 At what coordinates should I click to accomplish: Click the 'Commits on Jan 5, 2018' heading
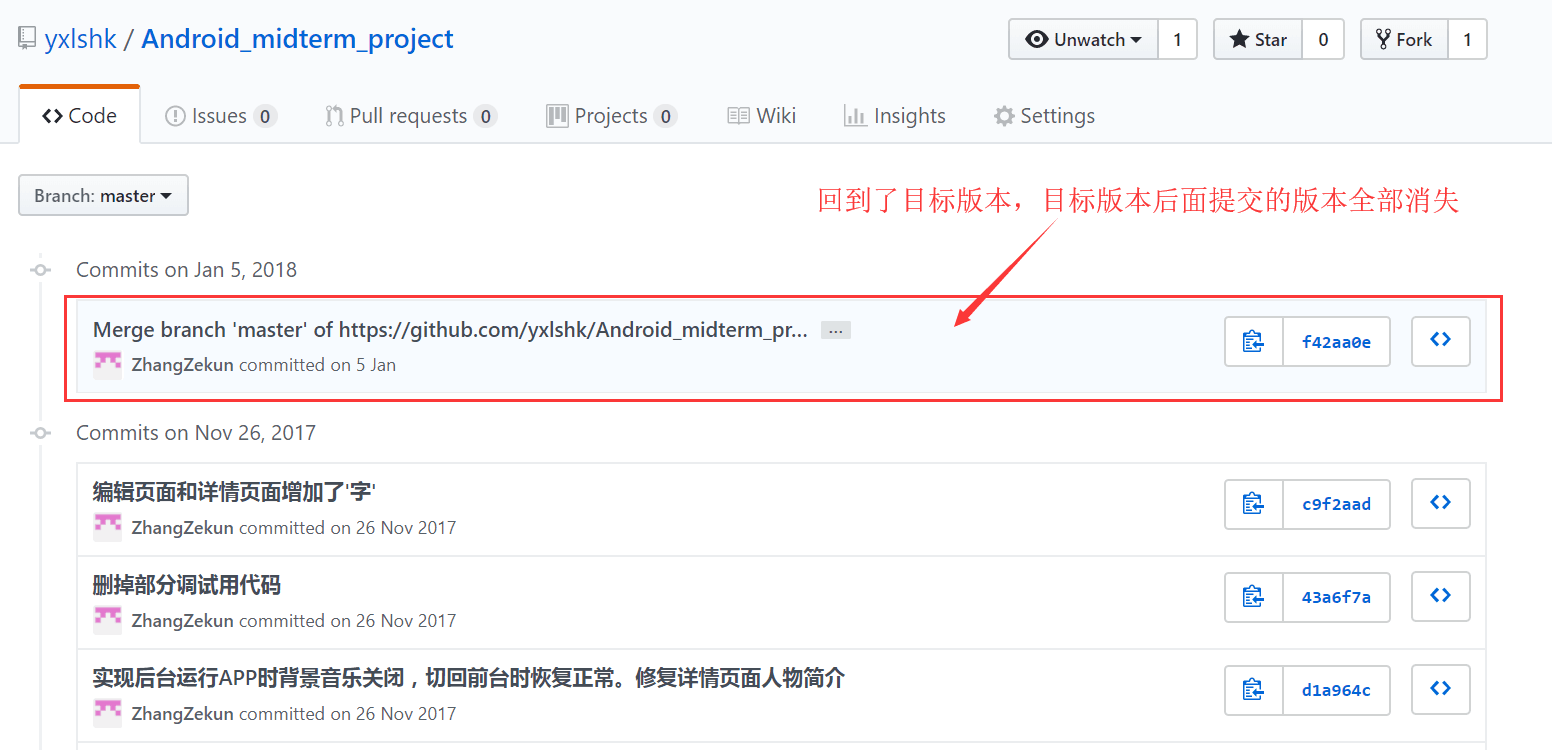(x=186, y=270)
